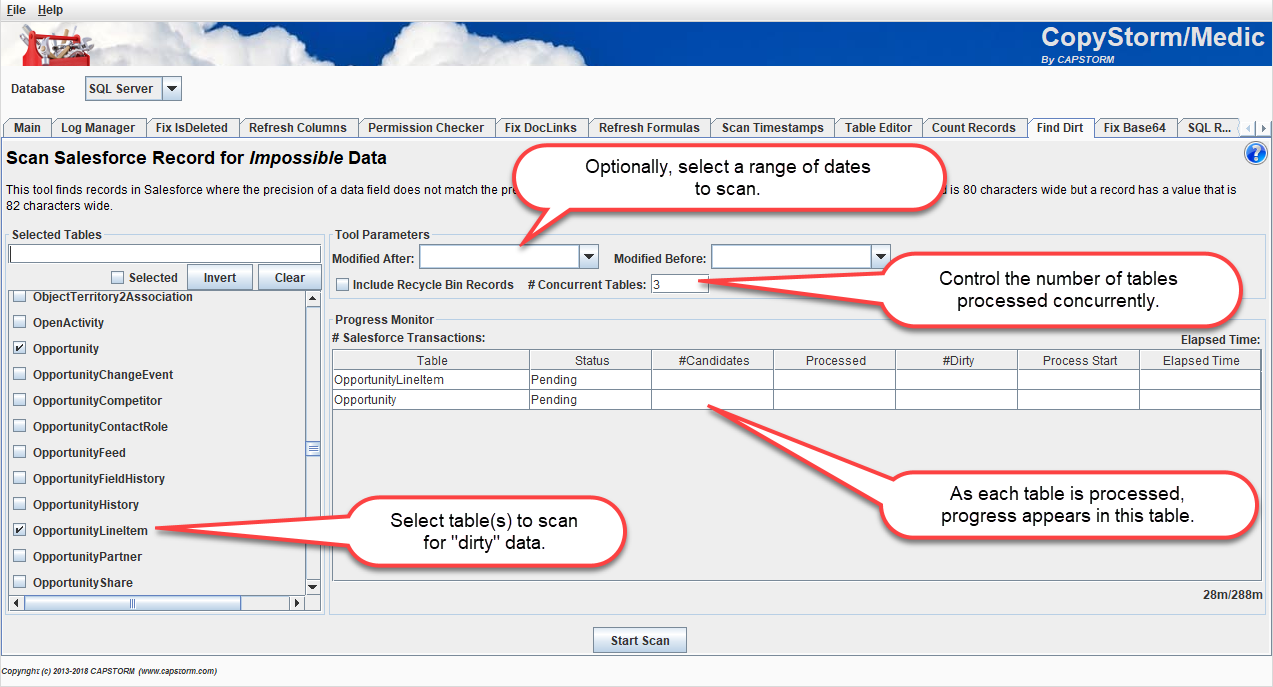The image size is (1273, 687).
Task: Click the Table column header
Action: [x=432, y=361]
